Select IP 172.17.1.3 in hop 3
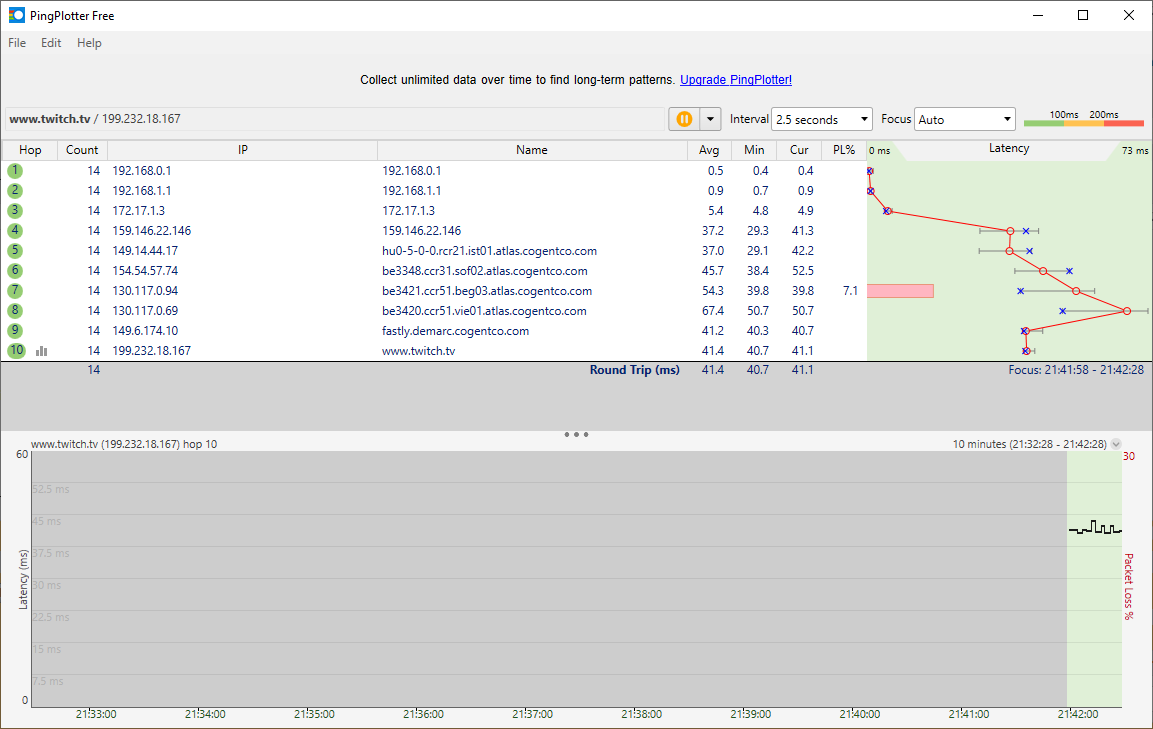Image resolution: width=1153 pixels, height=729 pixels. [x=138, y=210]
